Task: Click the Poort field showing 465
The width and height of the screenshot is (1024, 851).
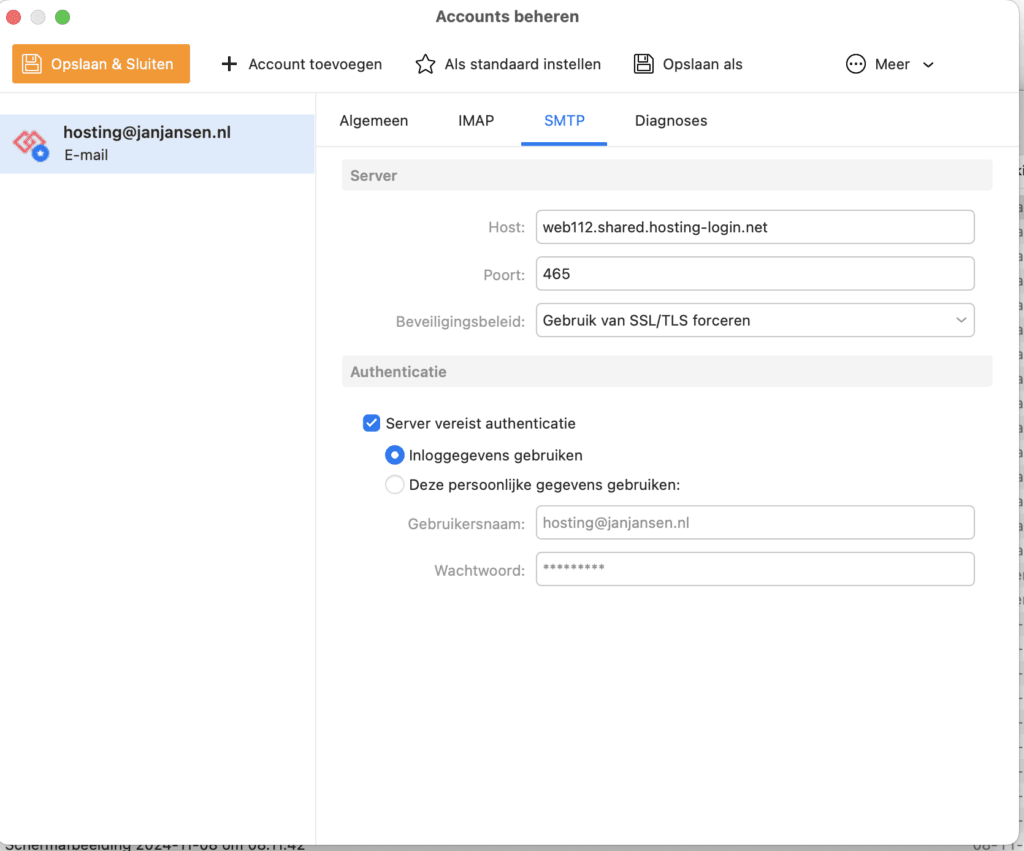Action: [x=755, y=274]
